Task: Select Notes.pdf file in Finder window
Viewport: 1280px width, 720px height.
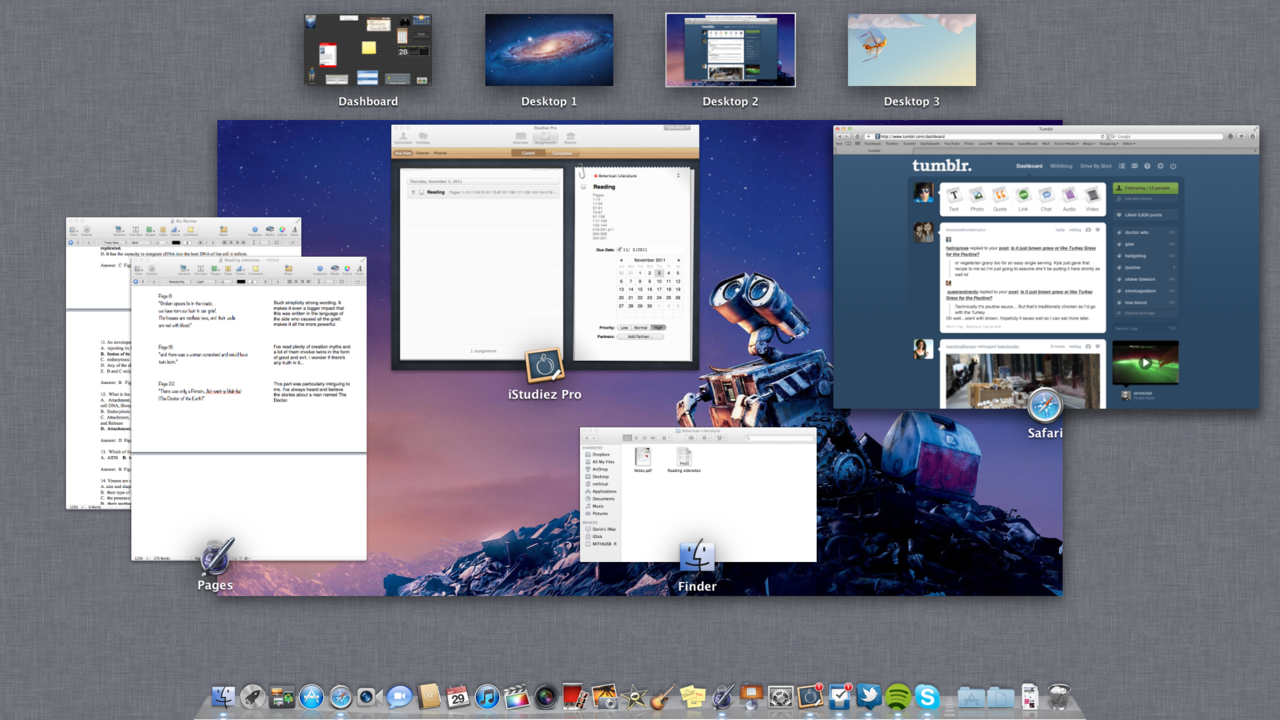Action: (643, 461)
